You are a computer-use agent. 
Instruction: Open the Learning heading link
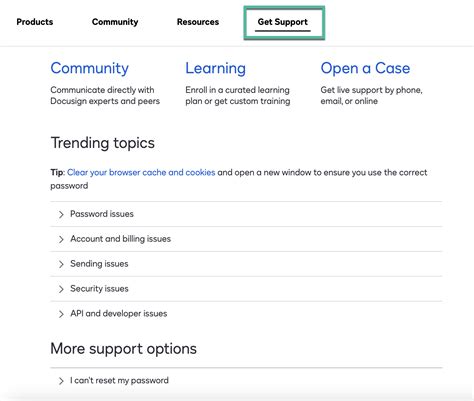216,68
